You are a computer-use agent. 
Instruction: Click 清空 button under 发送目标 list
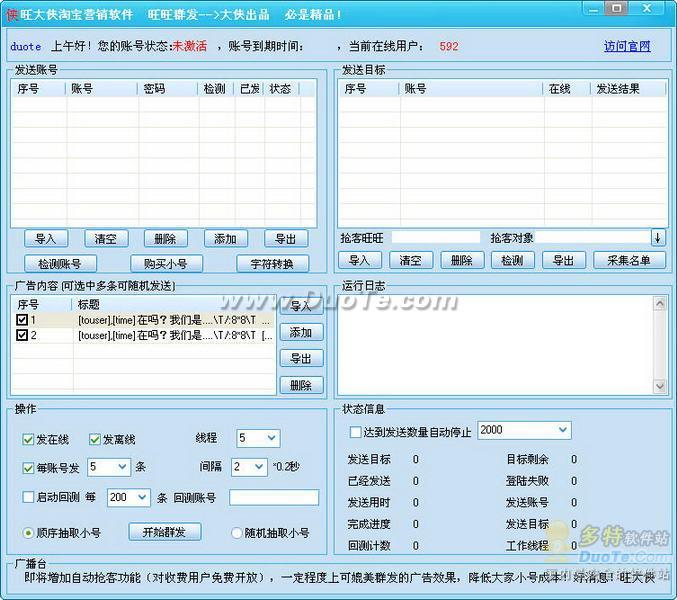tap(411, 260)
